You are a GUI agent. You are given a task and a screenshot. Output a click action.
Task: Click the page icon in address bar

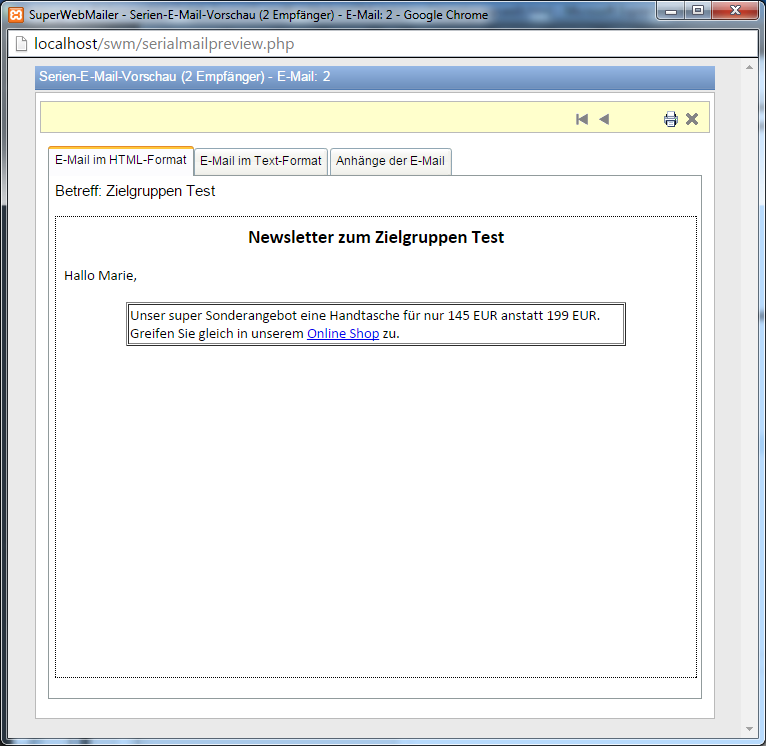[20, 44]
